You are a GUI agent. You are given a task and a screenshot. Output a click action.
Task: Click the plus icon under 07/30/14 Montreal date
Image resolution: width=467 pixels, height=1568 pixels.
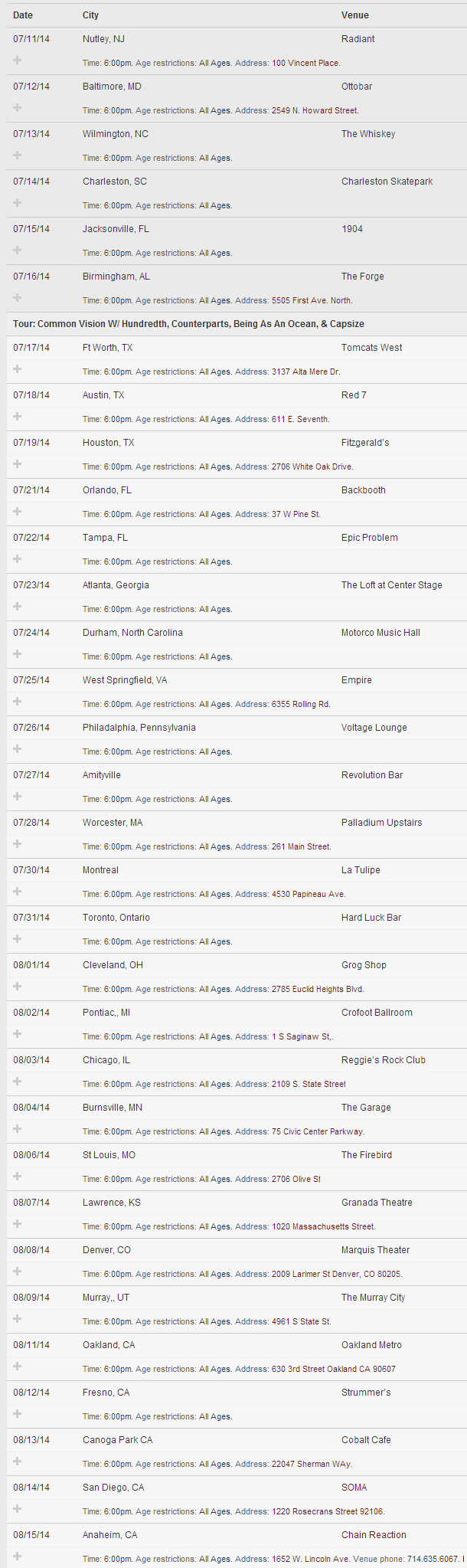[18, 892]
